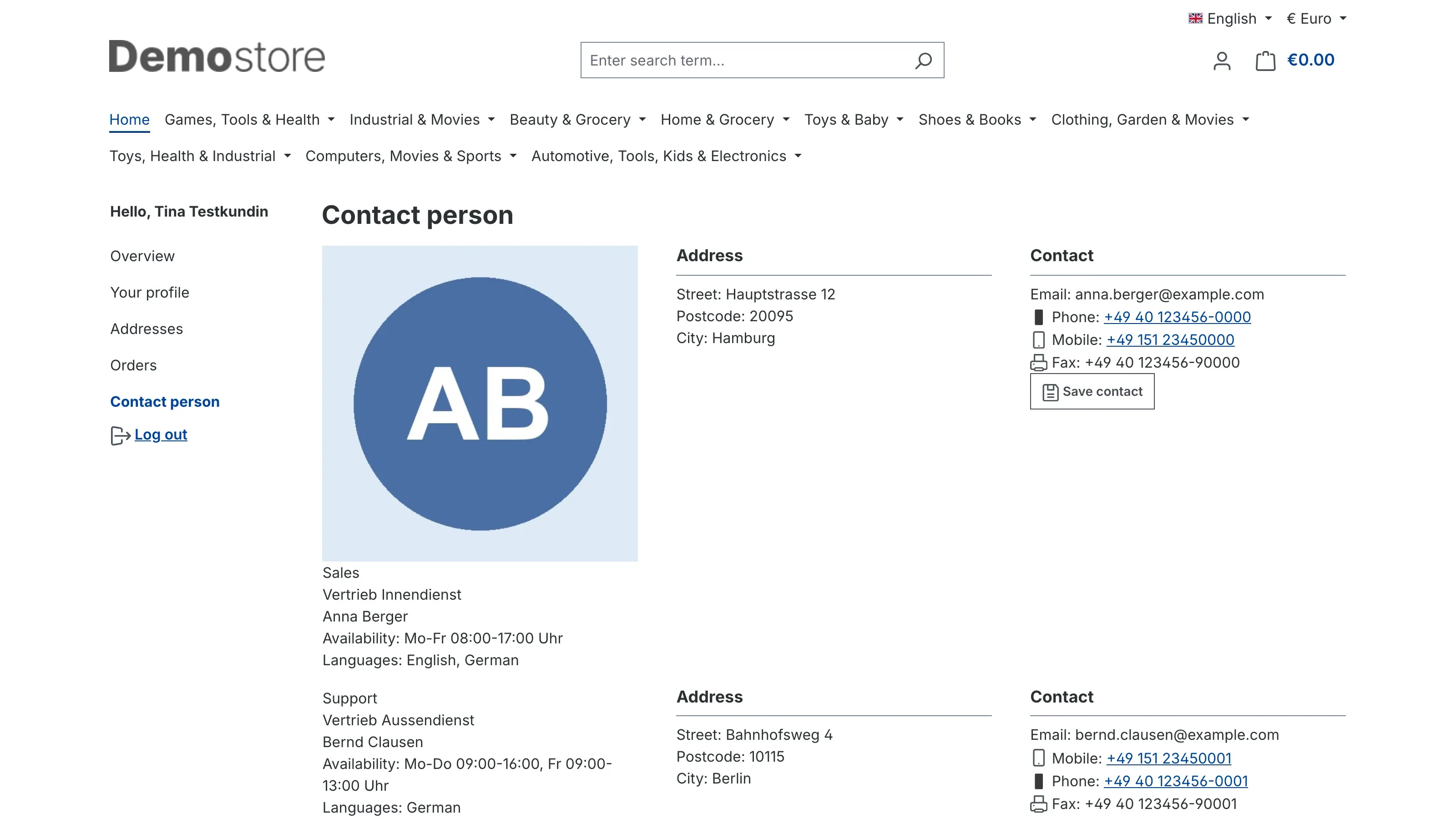This screenshot has width=1456, height=819.
Task: Click the Log out link
Action: (x=161, y=435)
